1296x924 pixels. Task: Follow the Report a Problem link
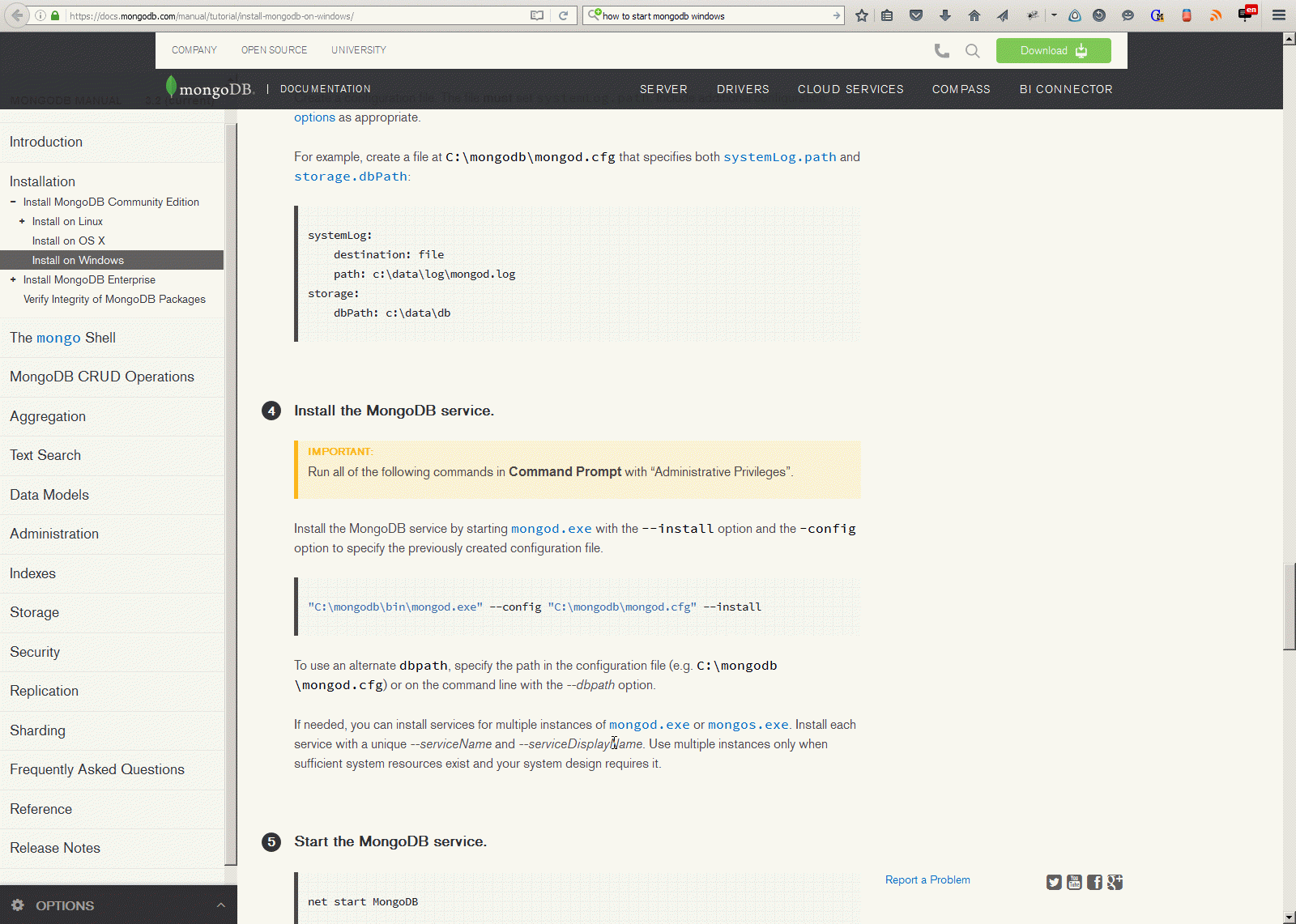[x=927, y=879]
